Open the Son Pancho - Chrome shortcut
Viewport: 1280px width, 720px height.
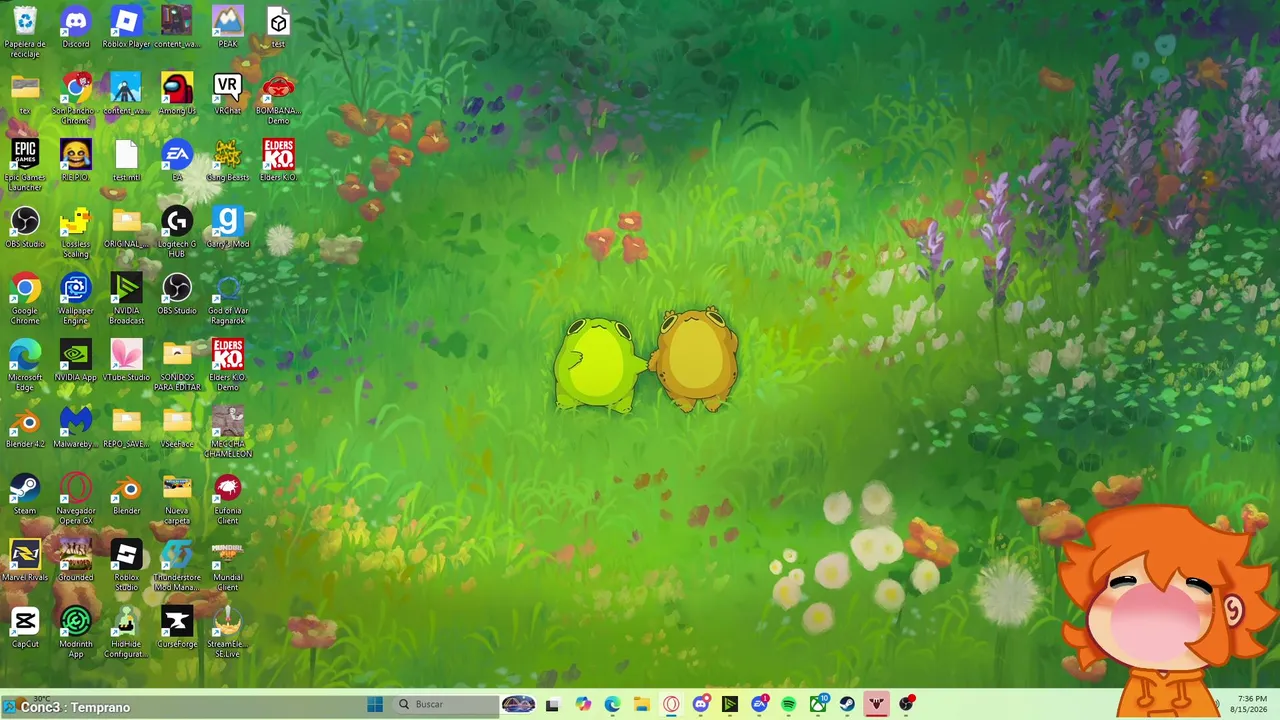click(76, 99)
